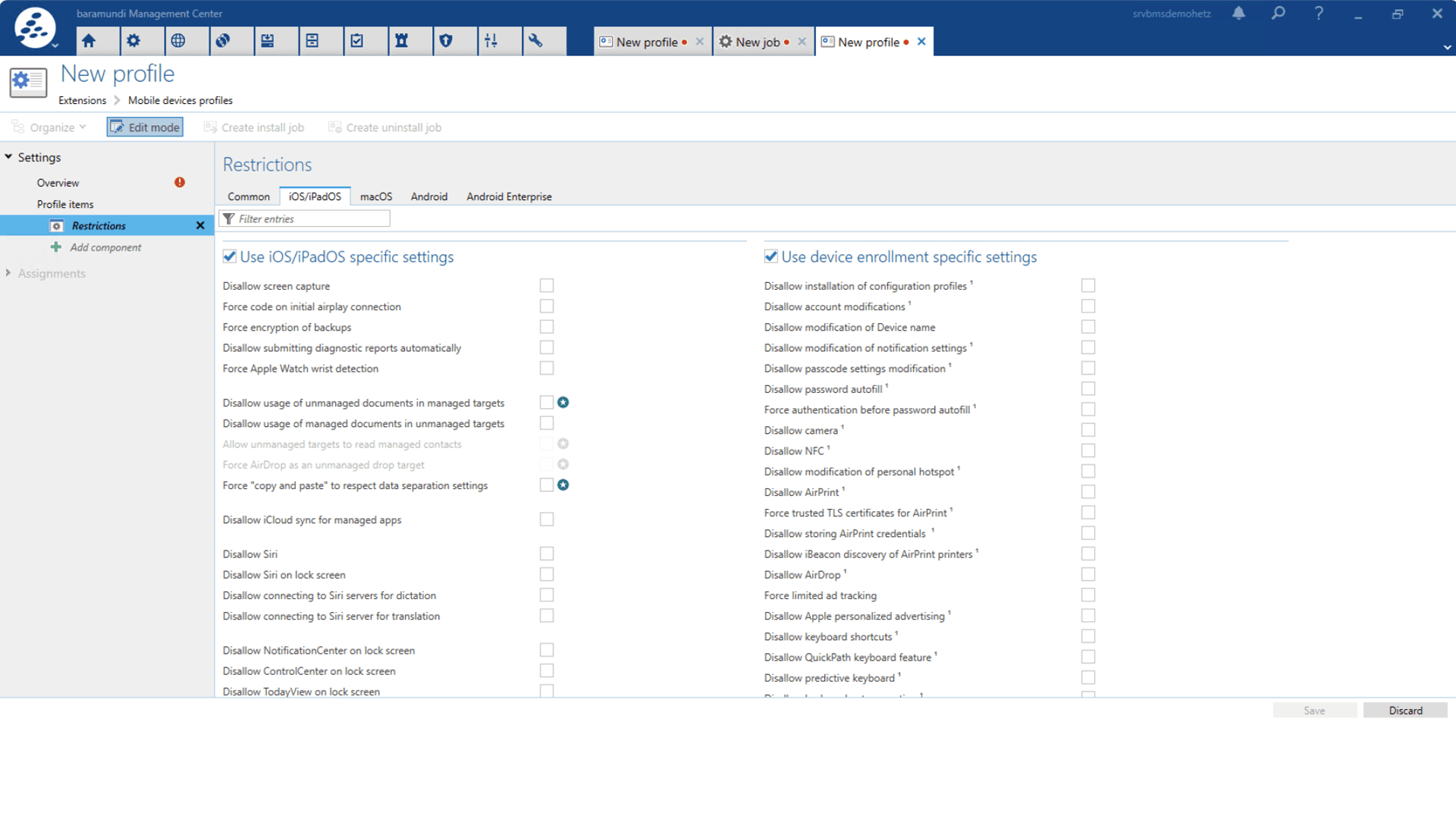The image size is (1456, 819).
Task: Open the sliders configuration icon in toolbar
Action: click(x=491, y=41)
